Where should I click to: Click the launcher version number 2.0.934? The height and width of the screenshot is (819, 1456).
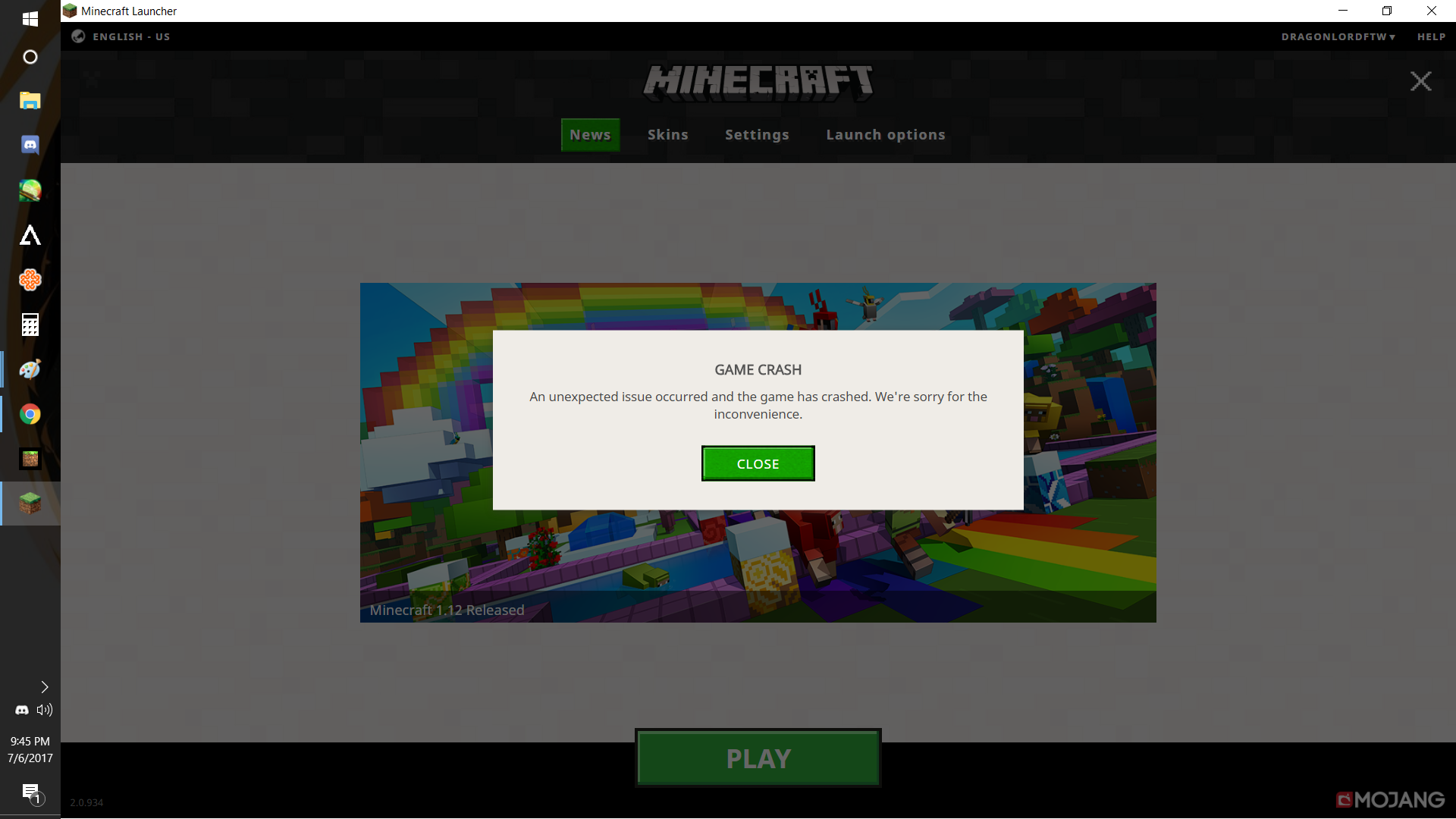tap(86, 802)
